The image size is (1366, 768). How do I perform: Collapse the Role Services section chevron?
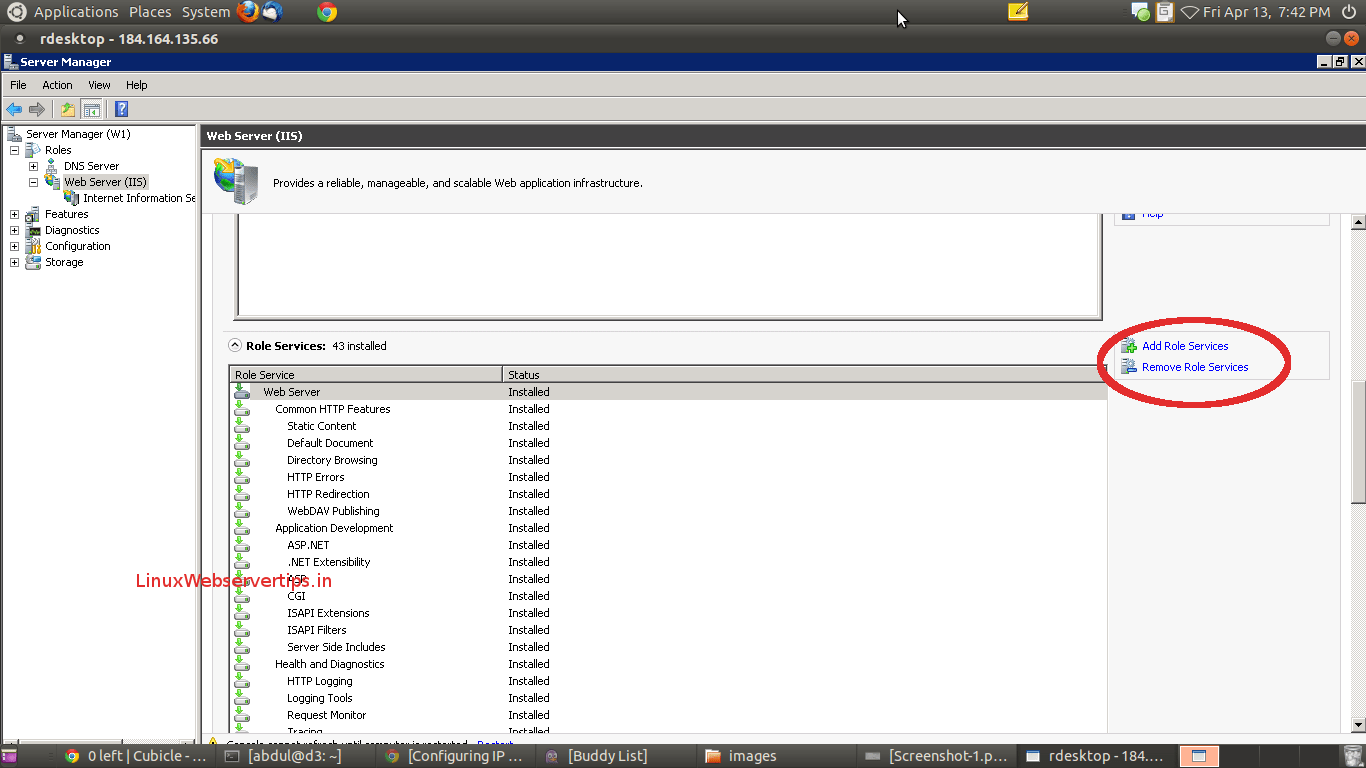[235, 346]
